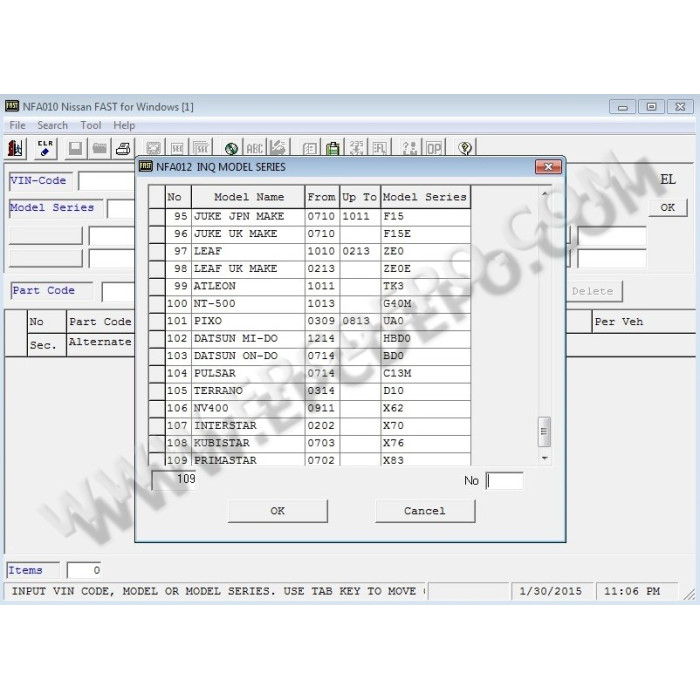Open the Tool menu

(91, 125)
